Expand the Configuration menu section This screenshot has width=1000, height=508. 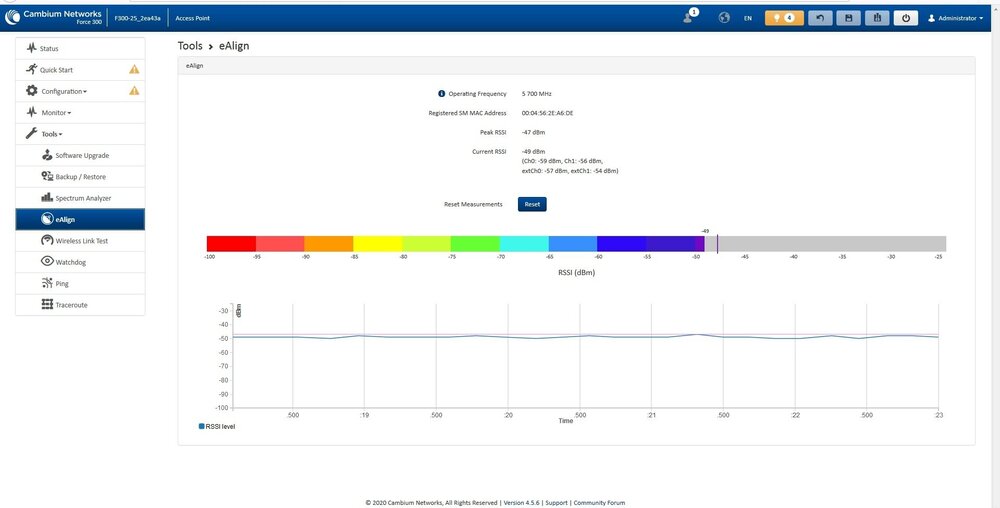pos(64,91)
